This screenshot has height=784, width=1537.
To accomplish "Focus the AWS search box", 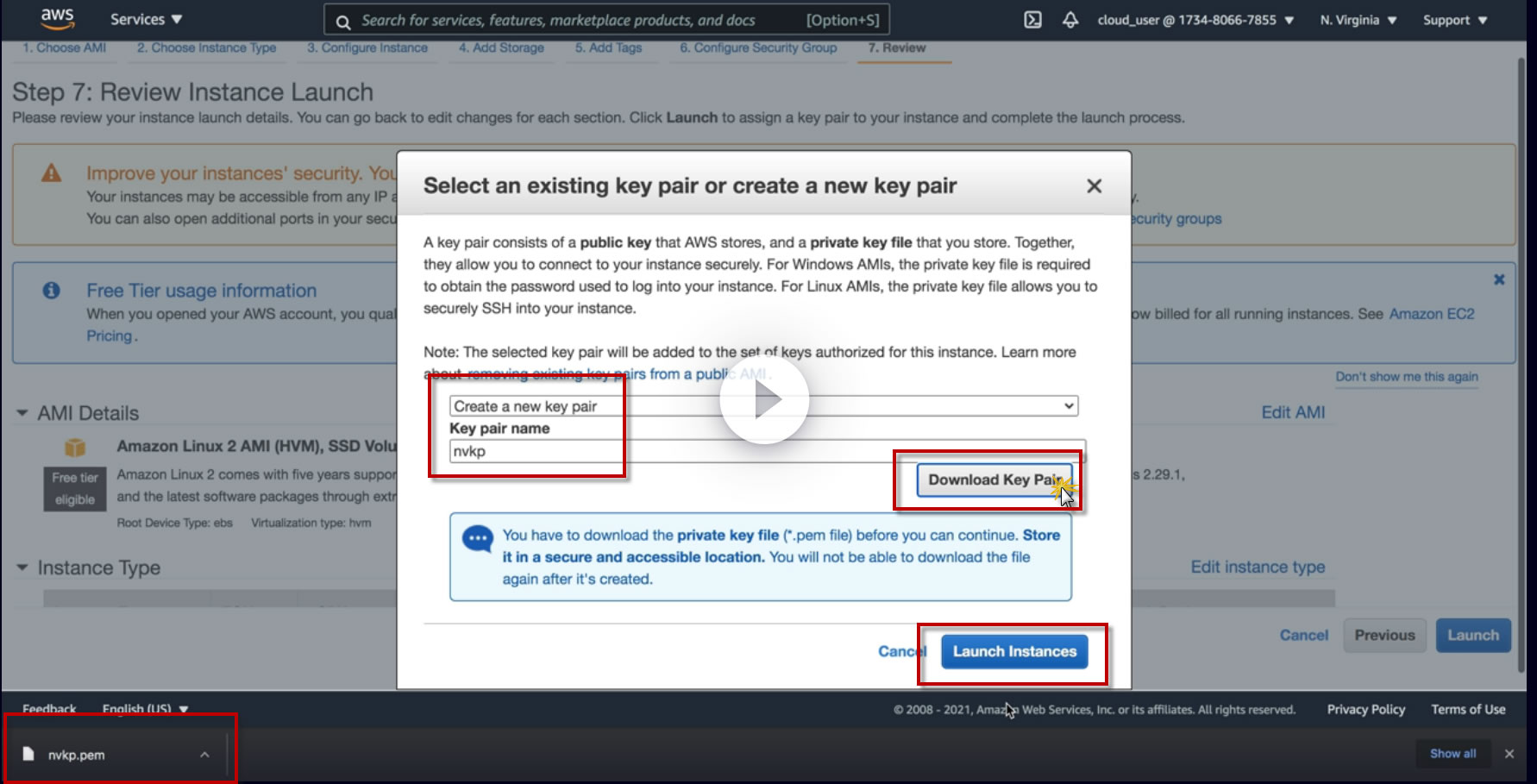I will [x=606, y=21].
